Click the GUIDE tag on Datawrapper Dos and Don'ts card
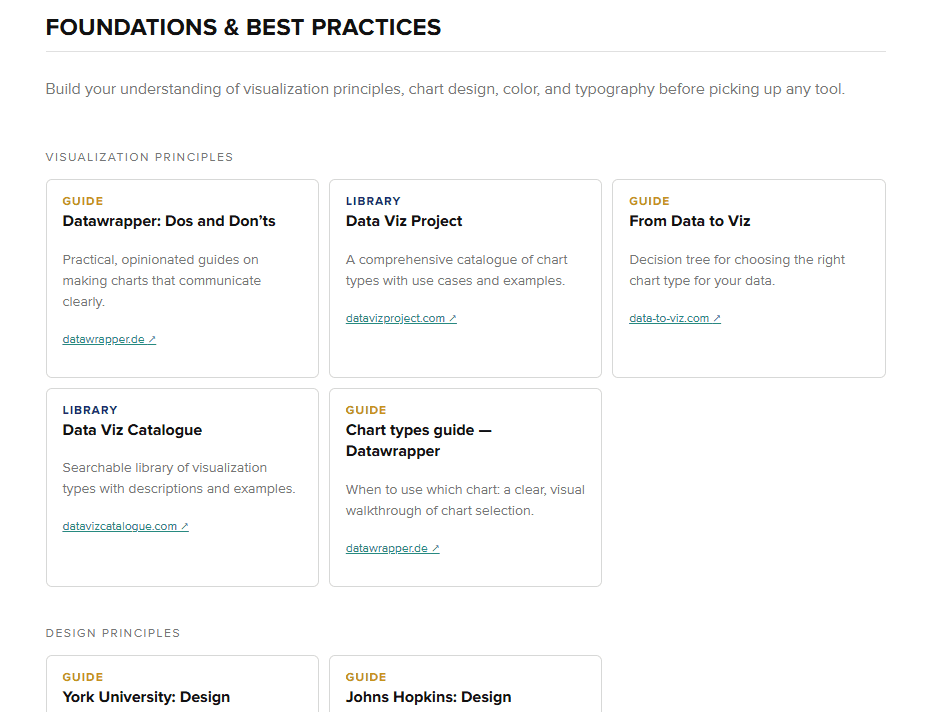The height and width of the screenshot is (712, 928). tap(83, 201)
